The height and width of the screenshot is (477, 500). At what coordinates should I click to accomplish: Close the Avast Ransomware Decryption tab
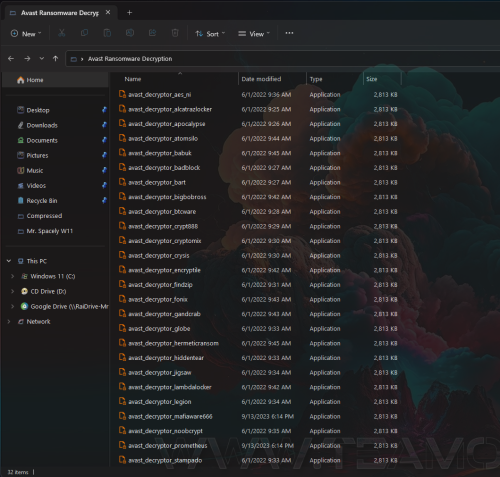pos(108,12)
